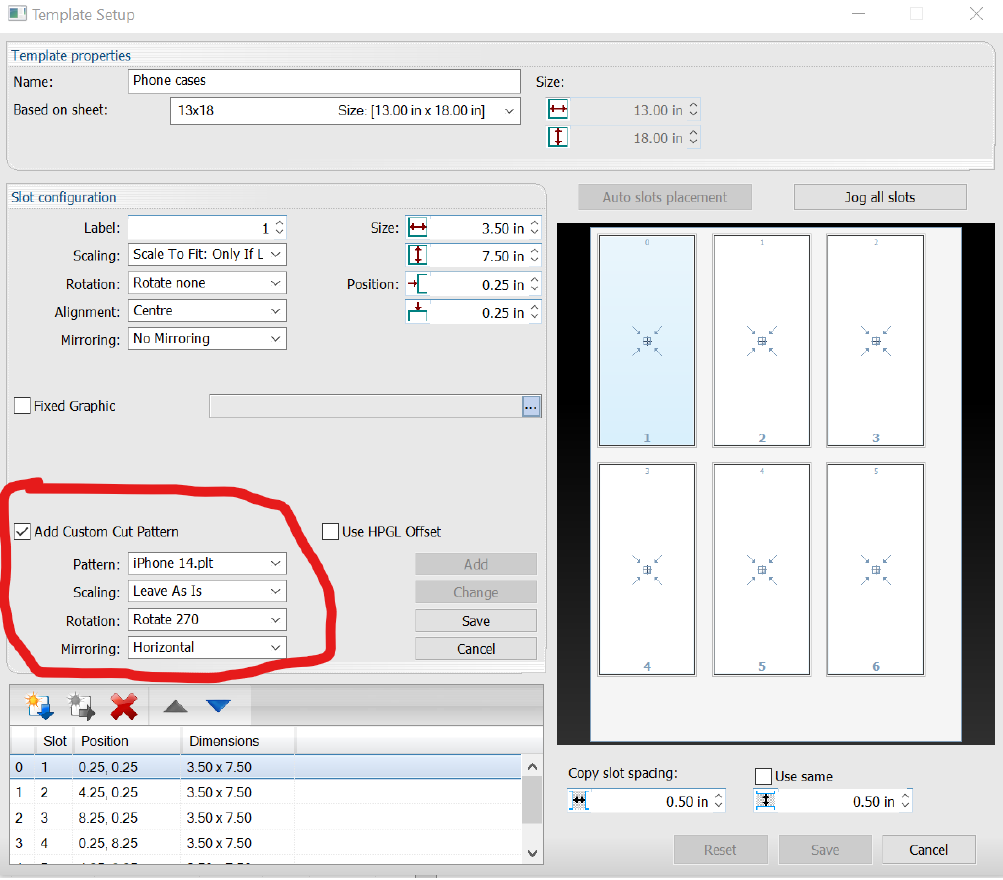This screenshot has width=1003, height=880.
Task: Select slot 2 in preview
Action: coord(762,340)
